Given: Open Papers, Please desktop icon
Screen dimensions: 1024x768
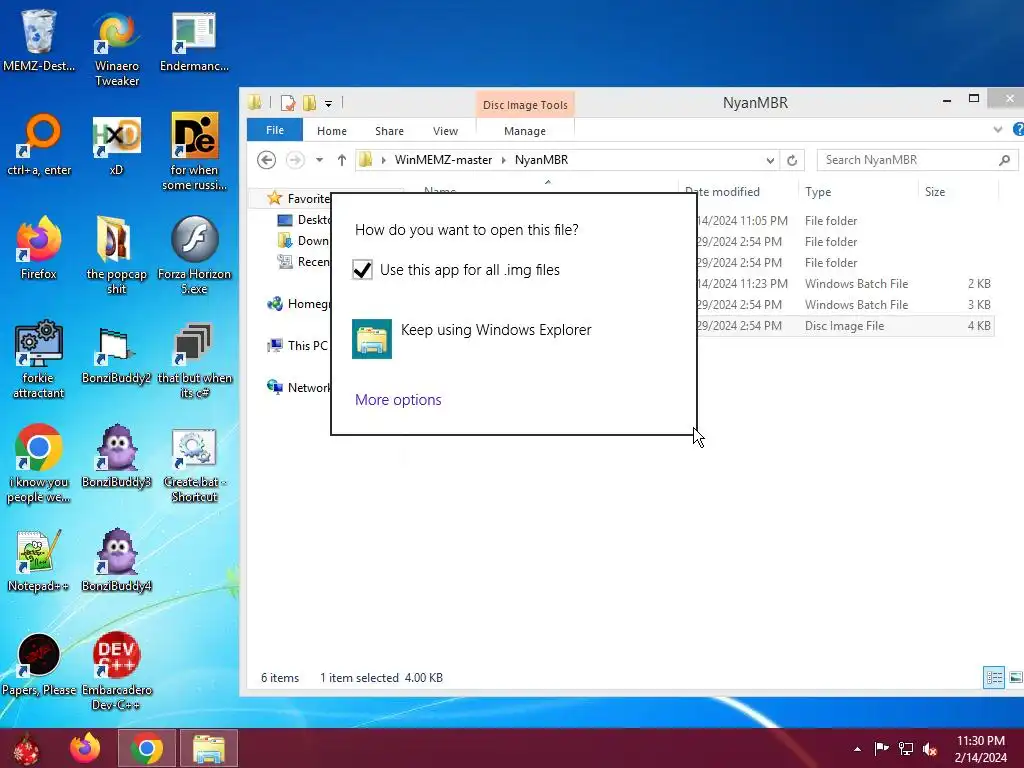Looking at the screenshot, I should 39,664.
